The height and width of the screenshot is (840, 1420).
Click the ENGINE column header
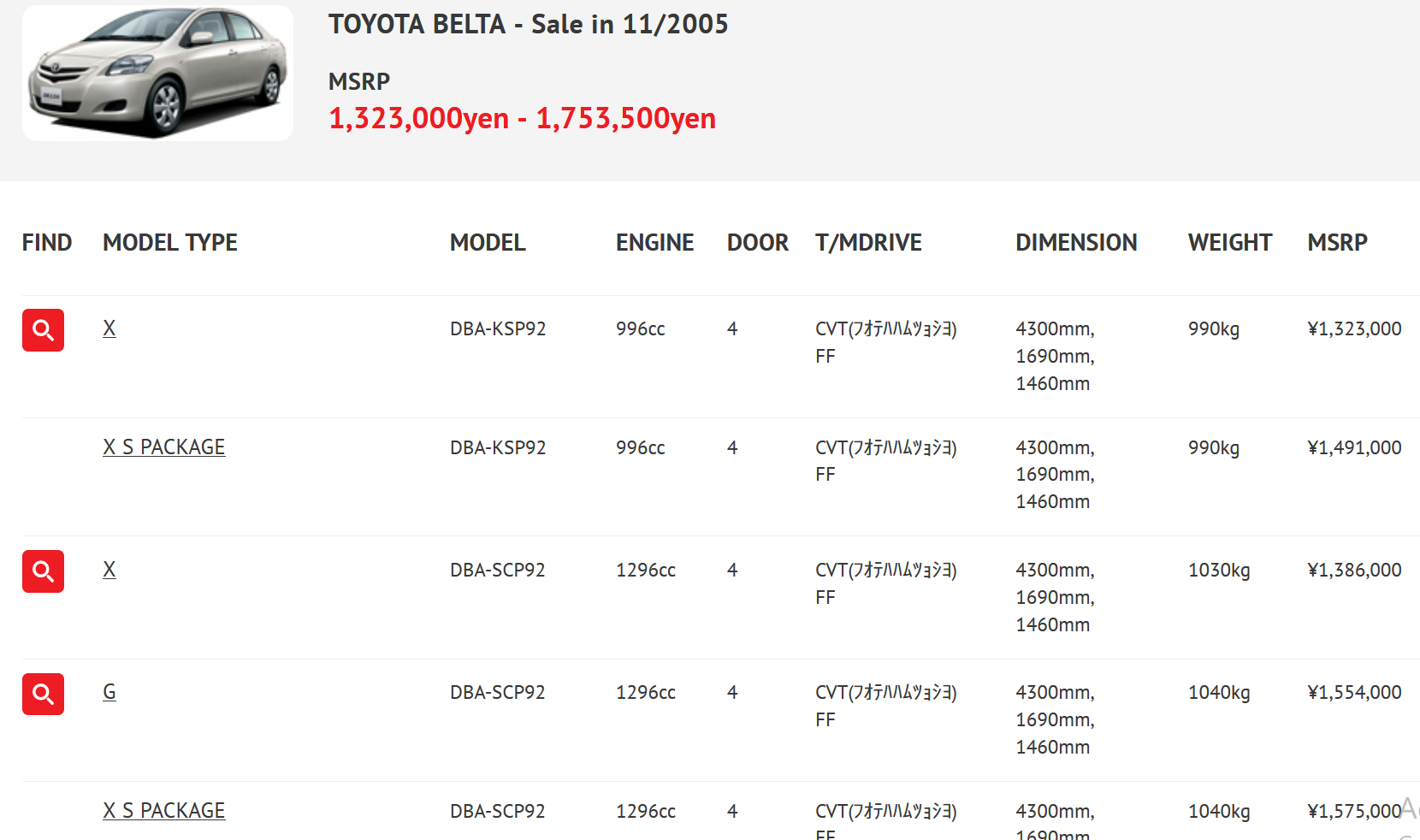[x=655, y=243]
